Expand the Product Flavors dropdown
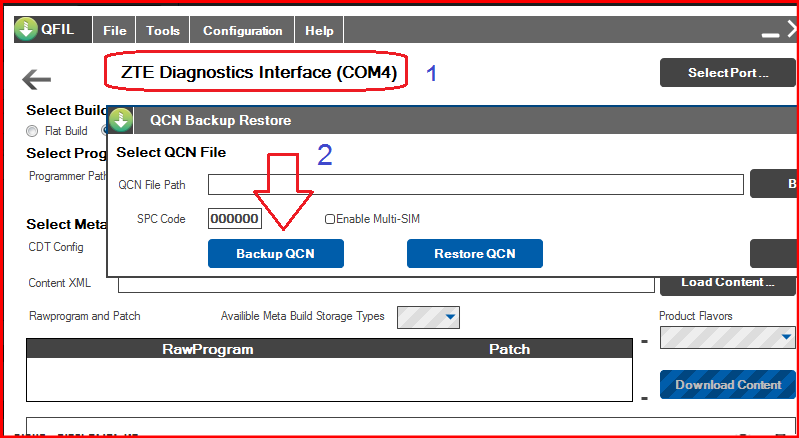 coord(728,337)
